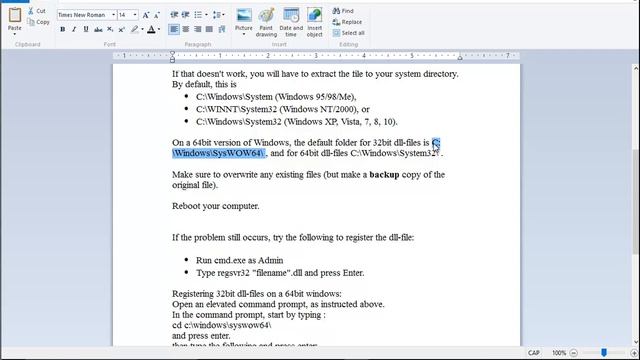This screenshot has width=640, height=360.
Task: Open the font family dropdown
Action: coord(113,15)
